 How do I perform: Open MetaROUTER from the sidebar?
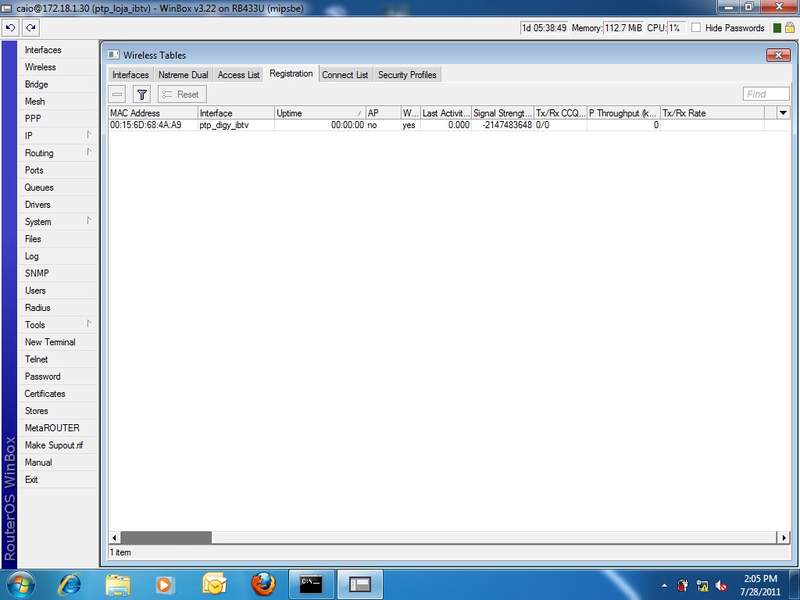tap(52, 428)
